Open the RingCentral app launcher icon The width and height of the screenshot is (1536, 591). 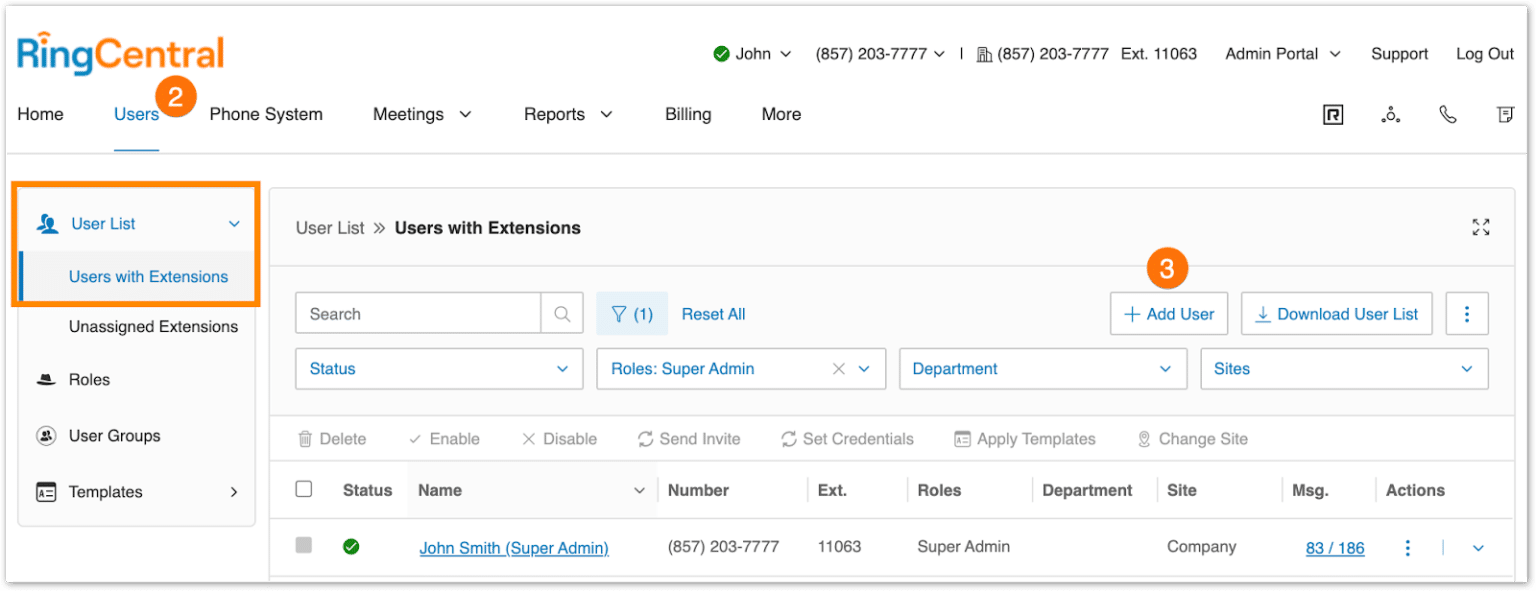[x=1333, y=114]
